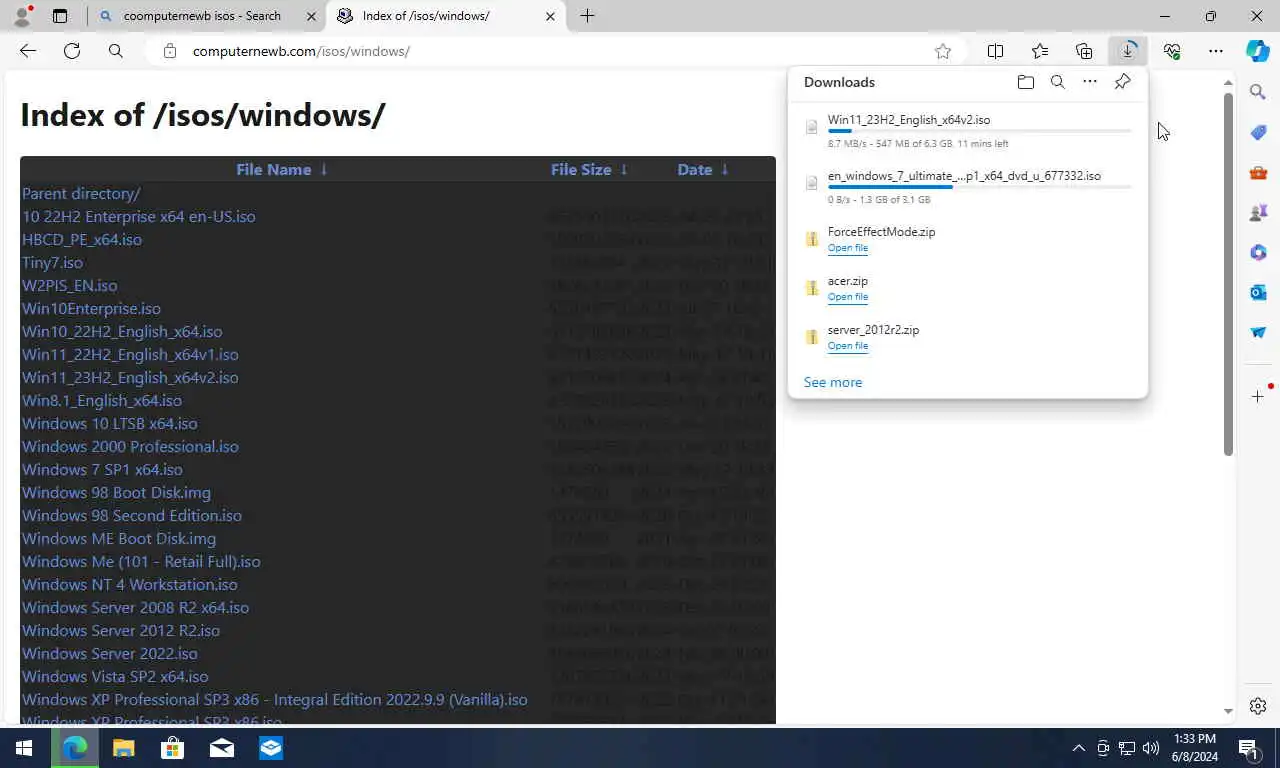Download HBCD_PE_x64.iso

pos(82,239)
